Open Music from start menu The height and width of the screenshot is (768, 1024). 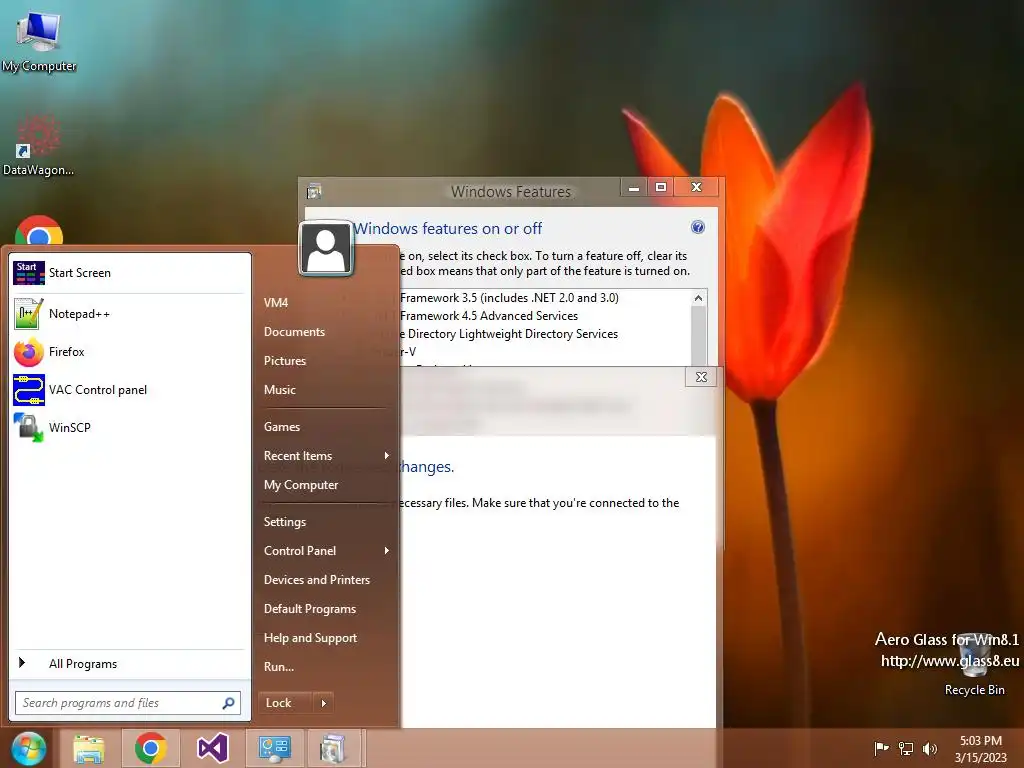[280, 390]
